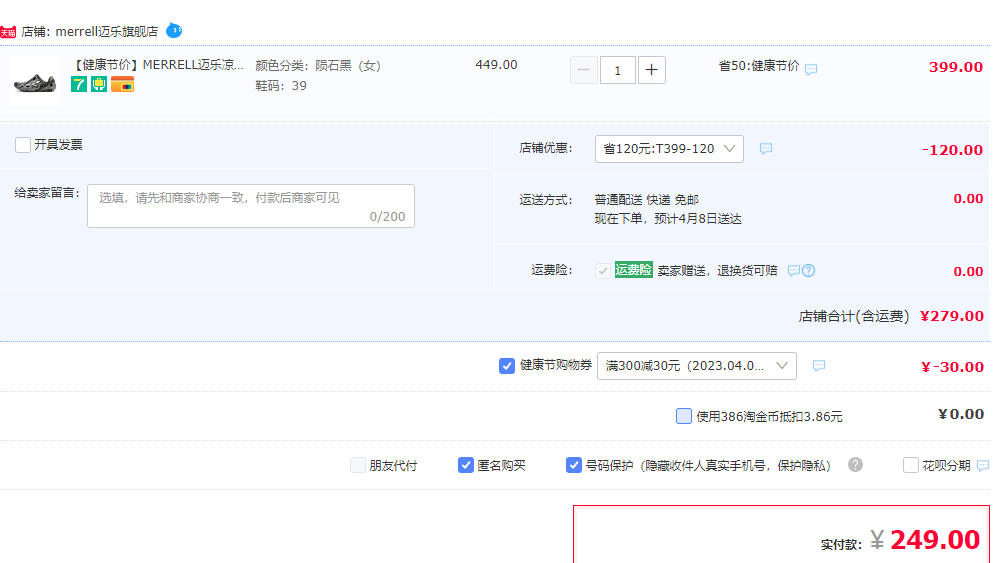Click the info bubble next to 花呗分期
1003x563 pixels.
coord(983,465)
